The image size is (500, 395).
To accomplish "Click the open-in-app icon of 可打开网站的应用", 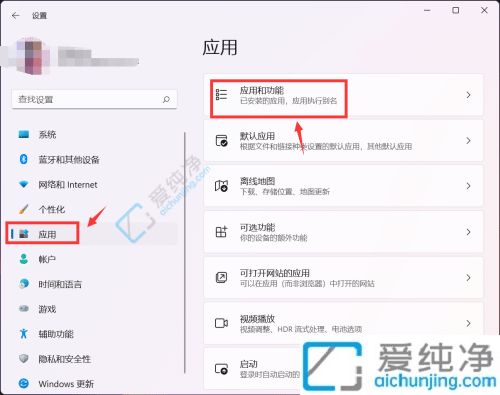I will (221, 277).
